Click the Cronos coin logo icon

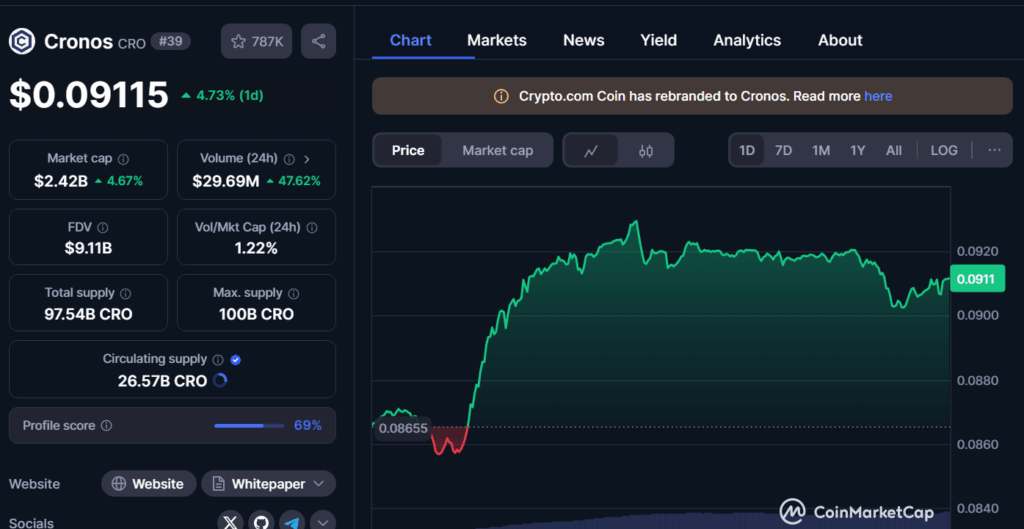22,42
